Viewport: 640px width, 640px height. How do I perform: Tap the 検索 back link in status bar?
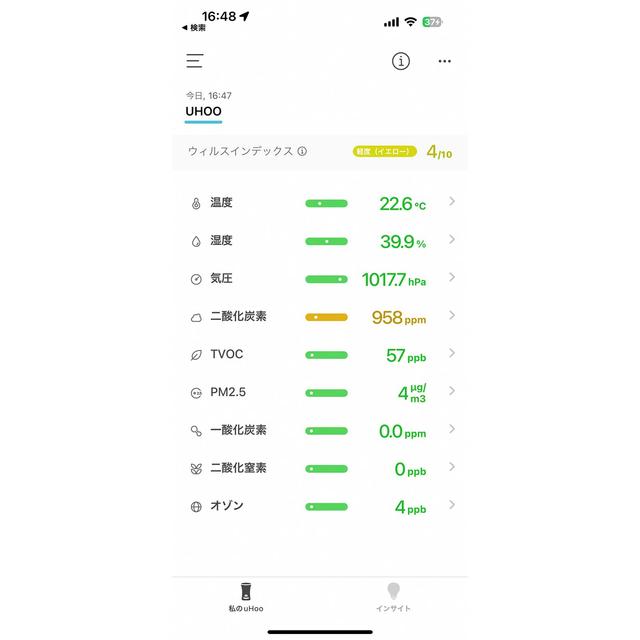(194, 28)
